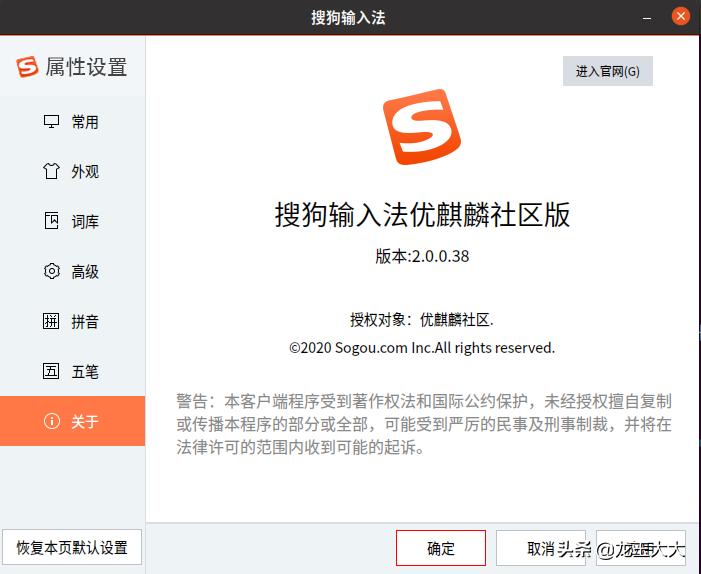This screenshot has width=701, height=574.
Task: Switch to the 外观 tab
Action: [x=72, y=172]
